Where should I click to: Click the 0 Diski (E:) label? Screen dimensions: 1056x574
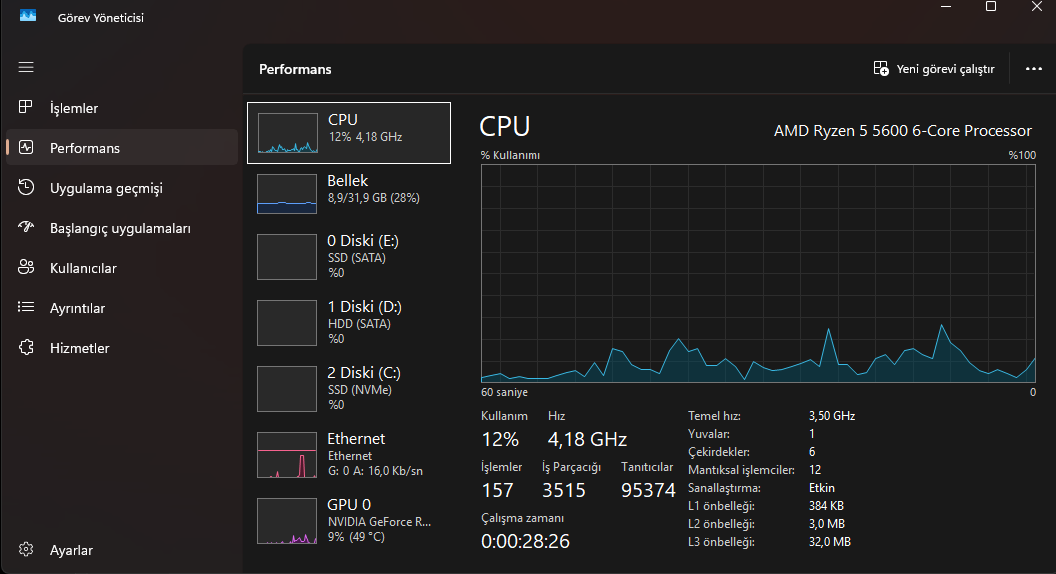[363, 241]
